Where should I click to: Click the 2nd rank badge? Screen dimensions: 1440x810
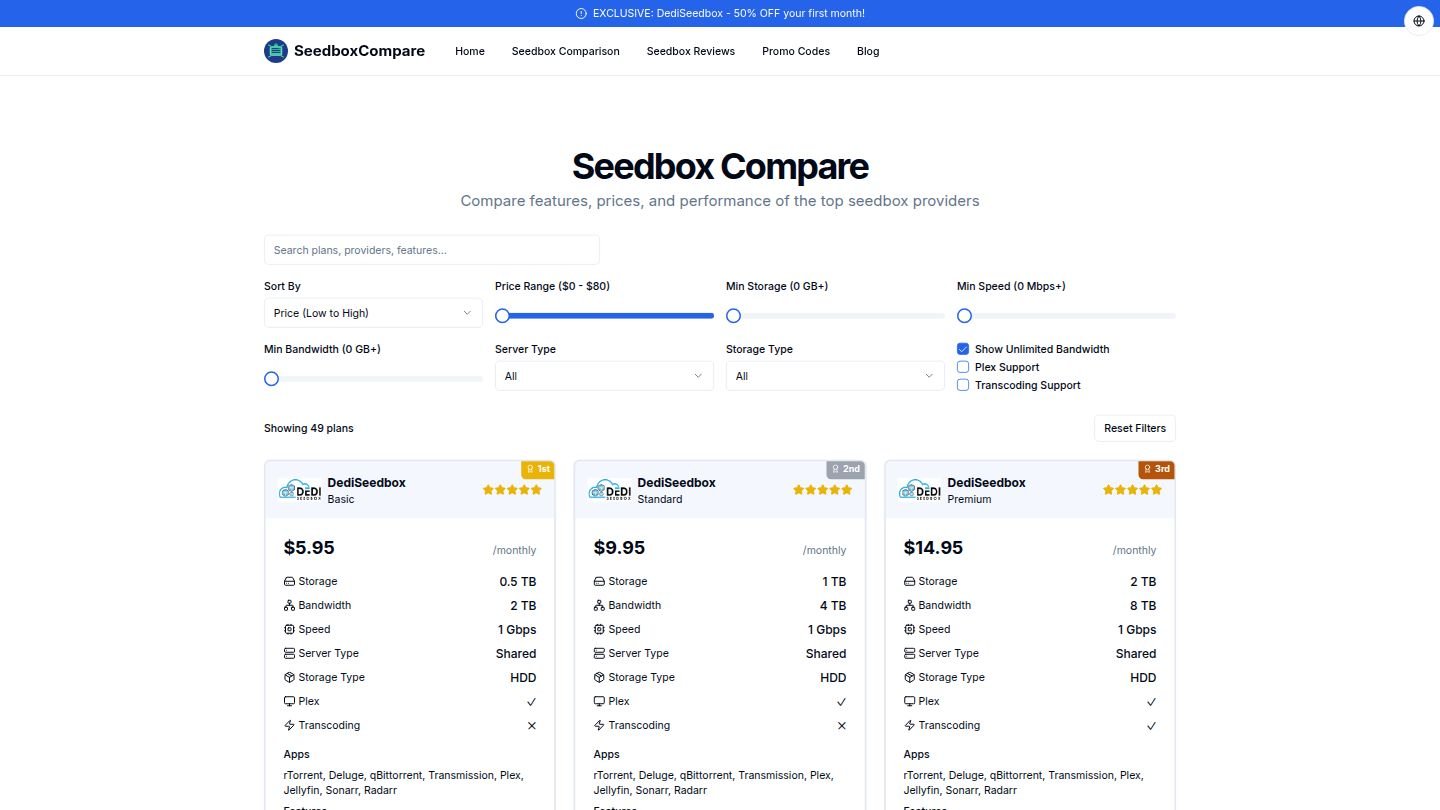click(x=845, y=469)
